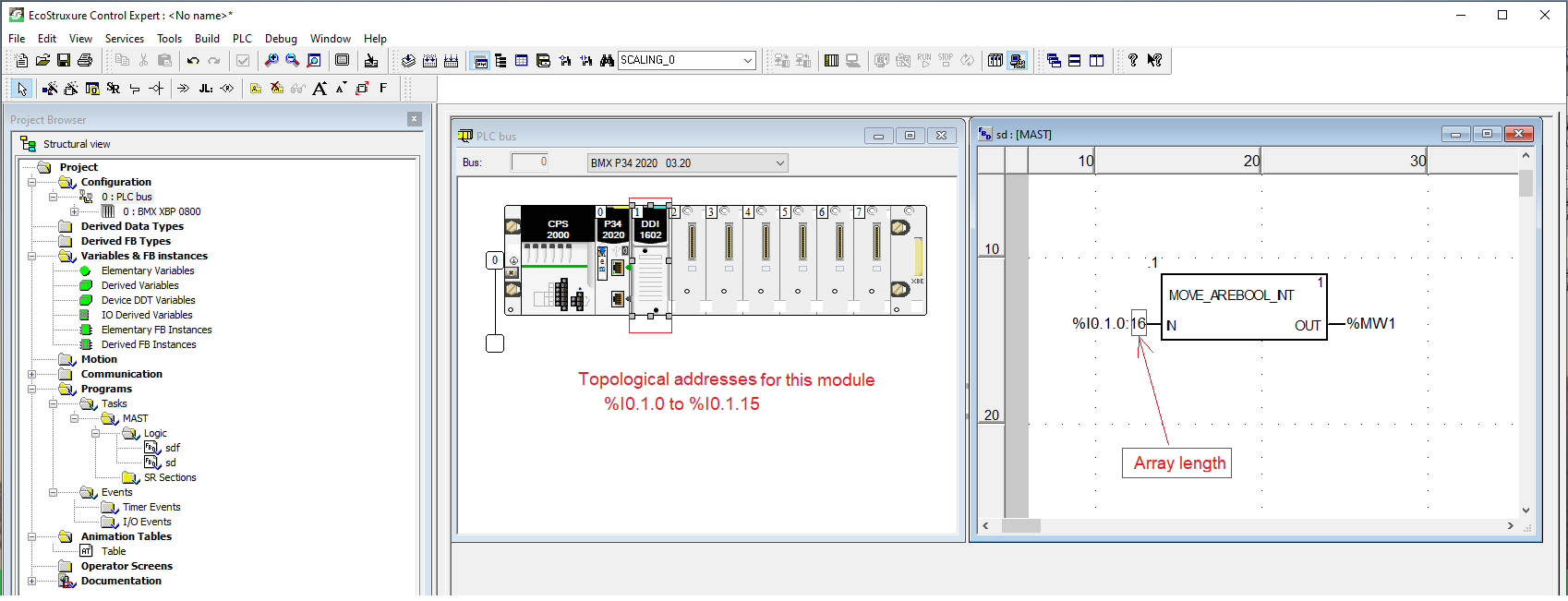Click the Print icon
Image resolution: width=1568 pixels, height=601 pixels.
(85, 60)
